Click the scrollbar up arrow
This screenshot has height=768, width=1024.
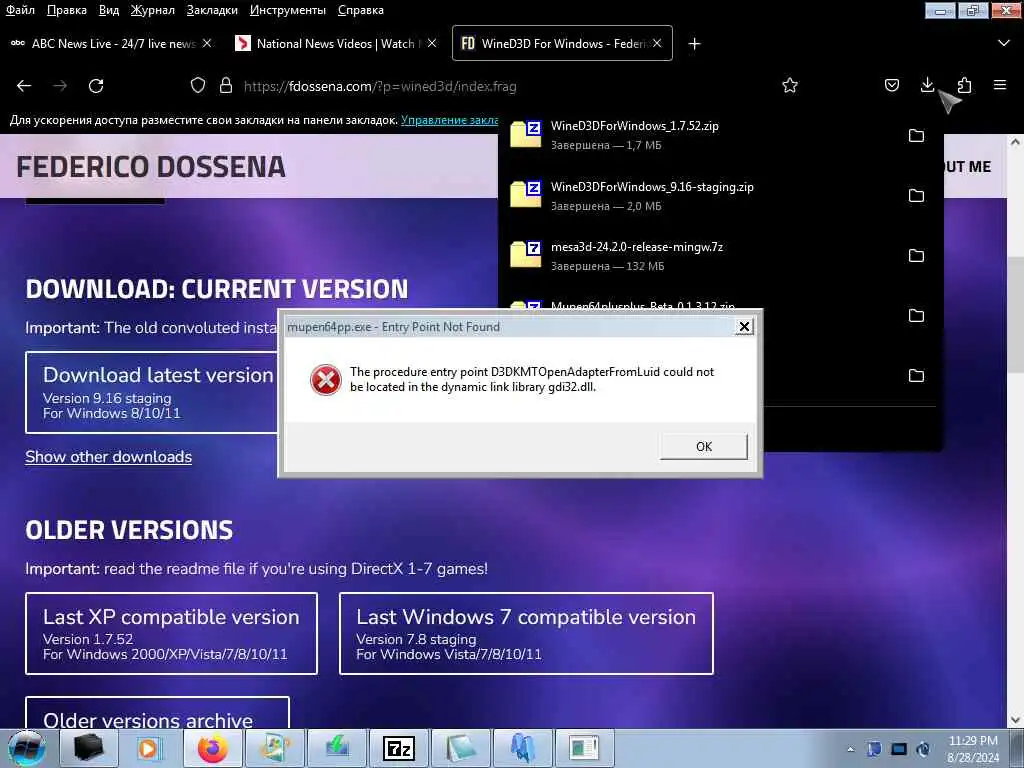[x=1015, y=142]
